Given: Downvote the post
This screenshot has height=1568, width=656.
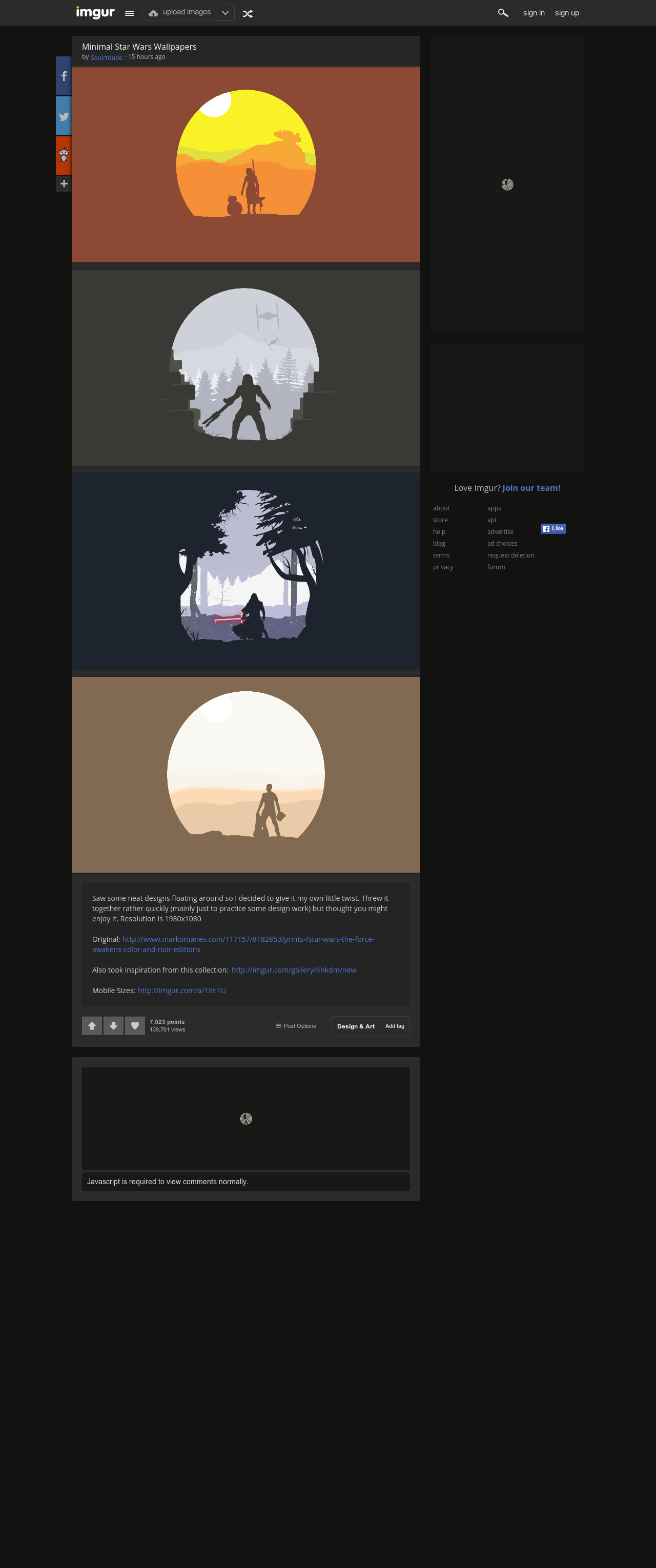Looking at the screenshot, I should pyautogui.click(x=113, y=1026).
